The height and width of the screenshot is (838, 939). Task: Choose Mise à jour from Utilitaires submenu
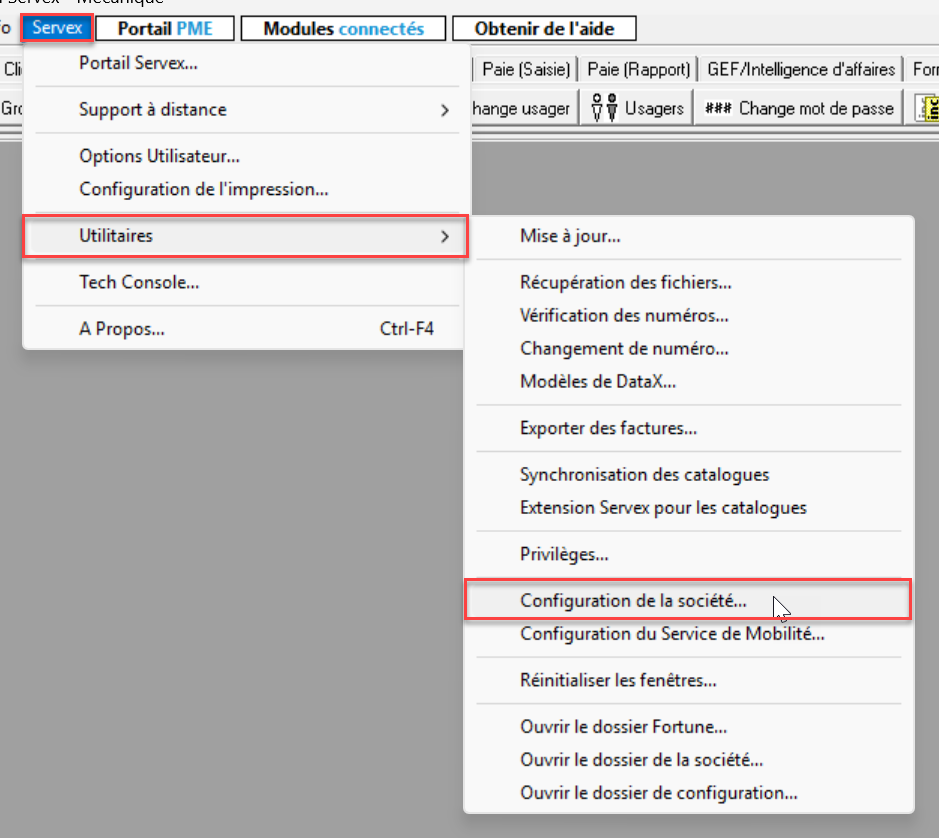coord(570,237)
